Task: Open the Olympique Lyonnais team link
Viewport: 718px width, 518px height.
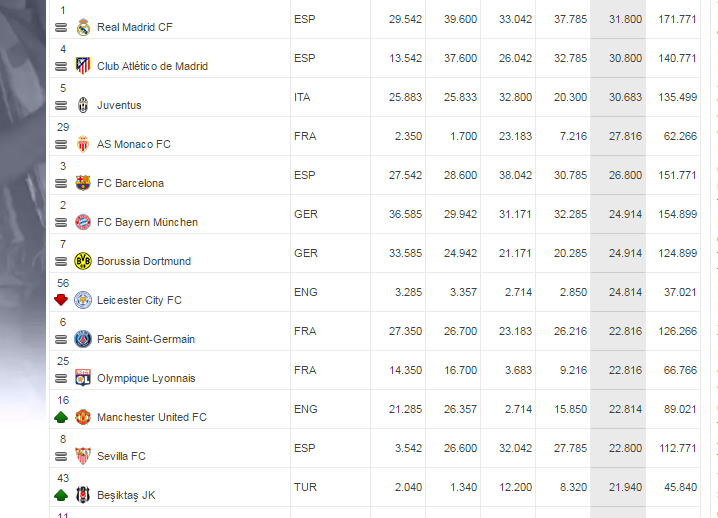Action: 146,378
